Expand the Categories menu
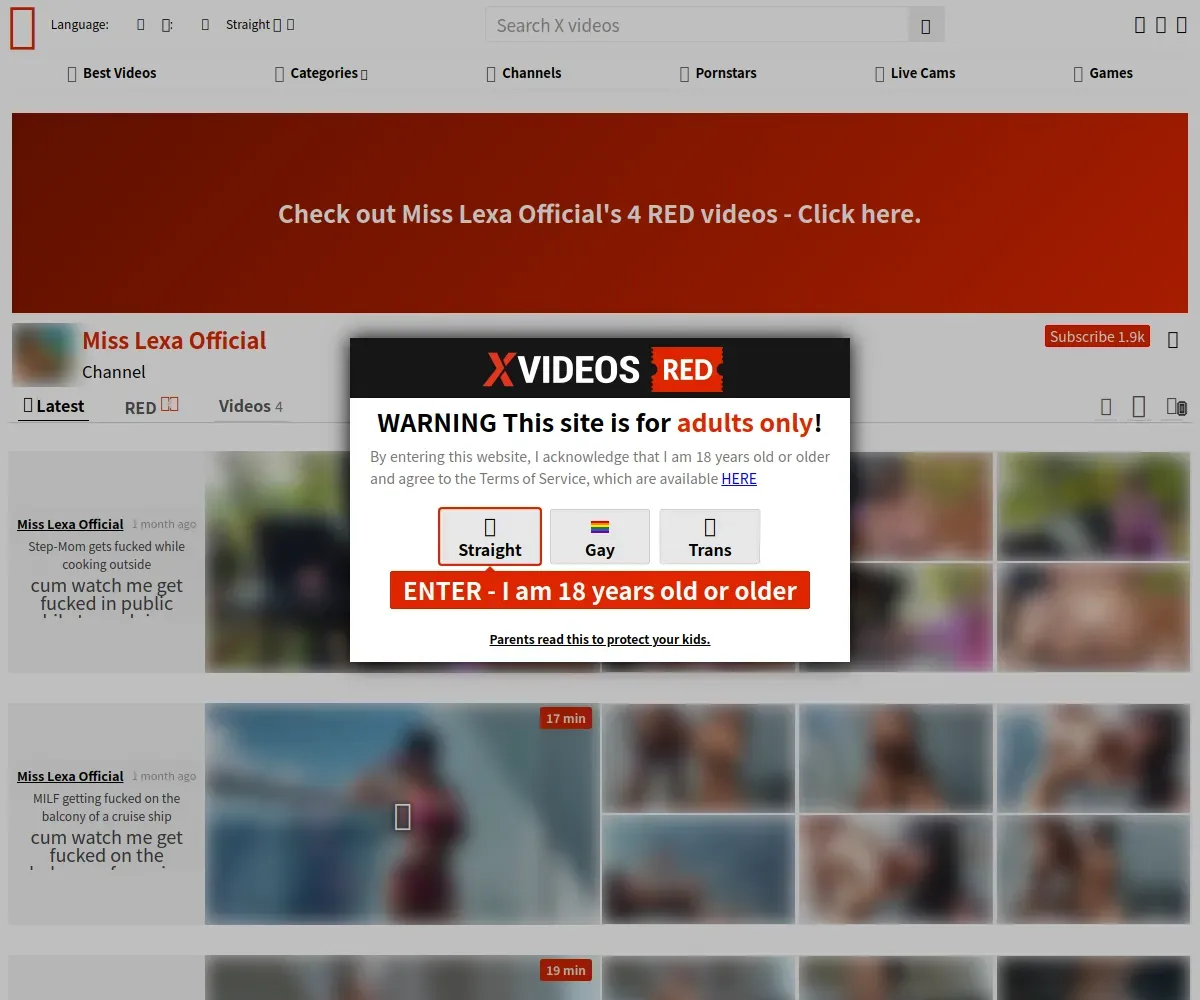Viewport: 1200px width, 1000px height. point(321,73)
